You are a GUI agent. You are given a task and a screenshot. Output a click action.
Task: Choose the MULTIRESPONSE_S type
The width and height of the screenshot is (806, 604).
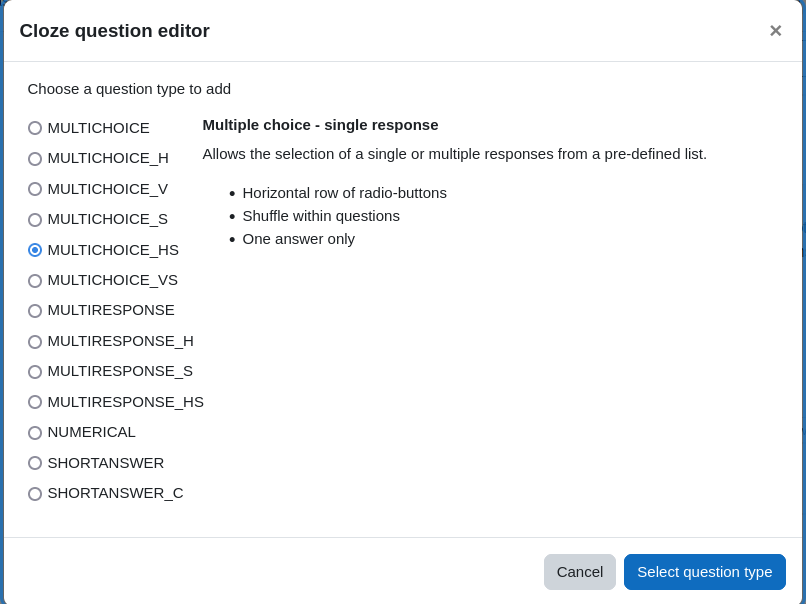pos(35,372)
